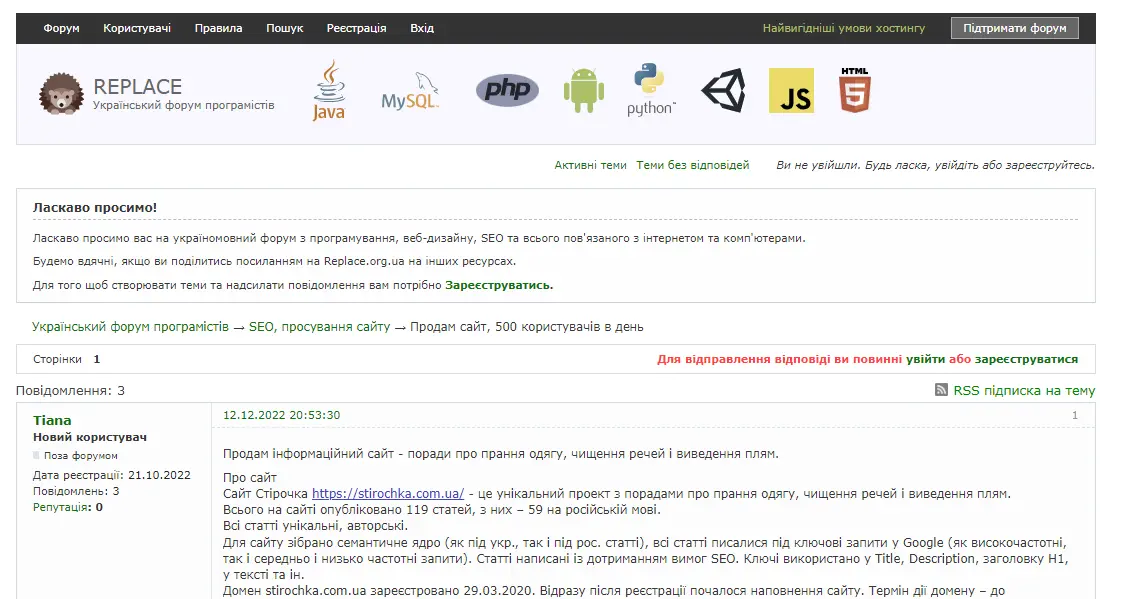The height and width of the screenshot is (599, 1122).
Task: Click Продам сайт, 500 користувачів breadcrumb text
Action: (x=527, y=326)
